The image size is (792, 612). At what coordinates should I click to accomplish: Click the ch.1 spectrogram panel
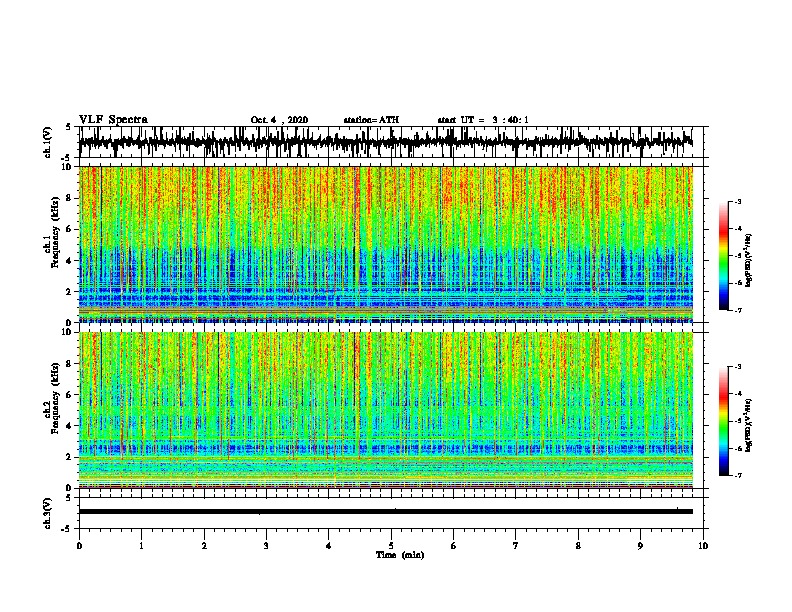coord(385,244)
